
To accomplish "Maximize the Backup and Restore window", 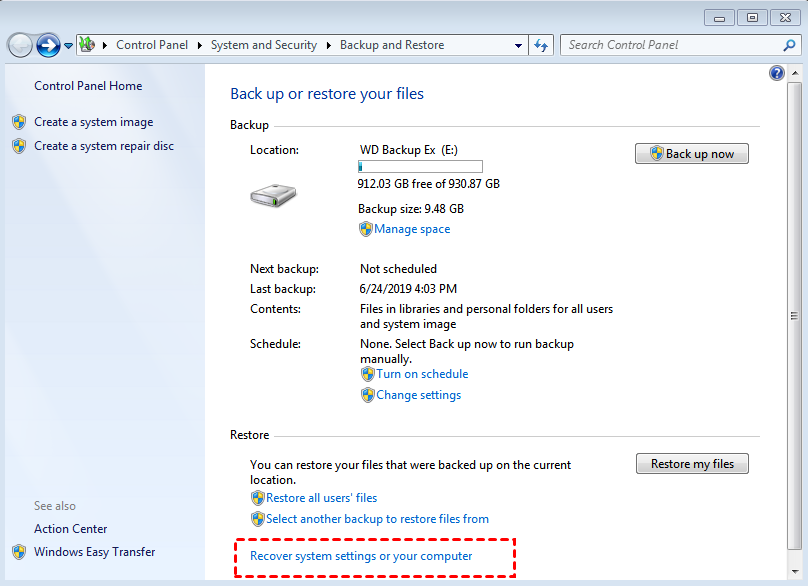I will [752, 18].
